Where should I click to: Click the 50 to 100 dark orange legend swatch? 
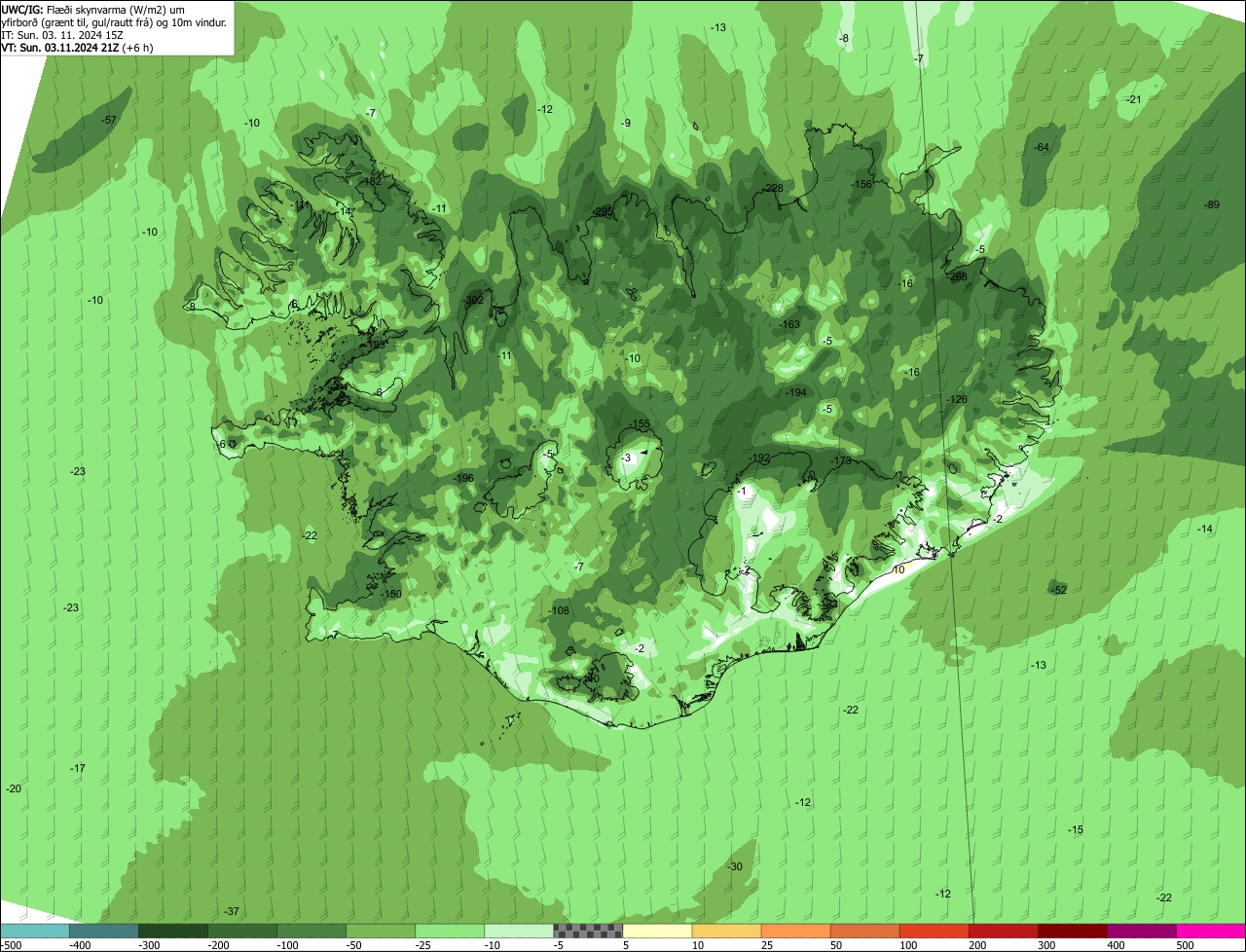coord(864,931)
